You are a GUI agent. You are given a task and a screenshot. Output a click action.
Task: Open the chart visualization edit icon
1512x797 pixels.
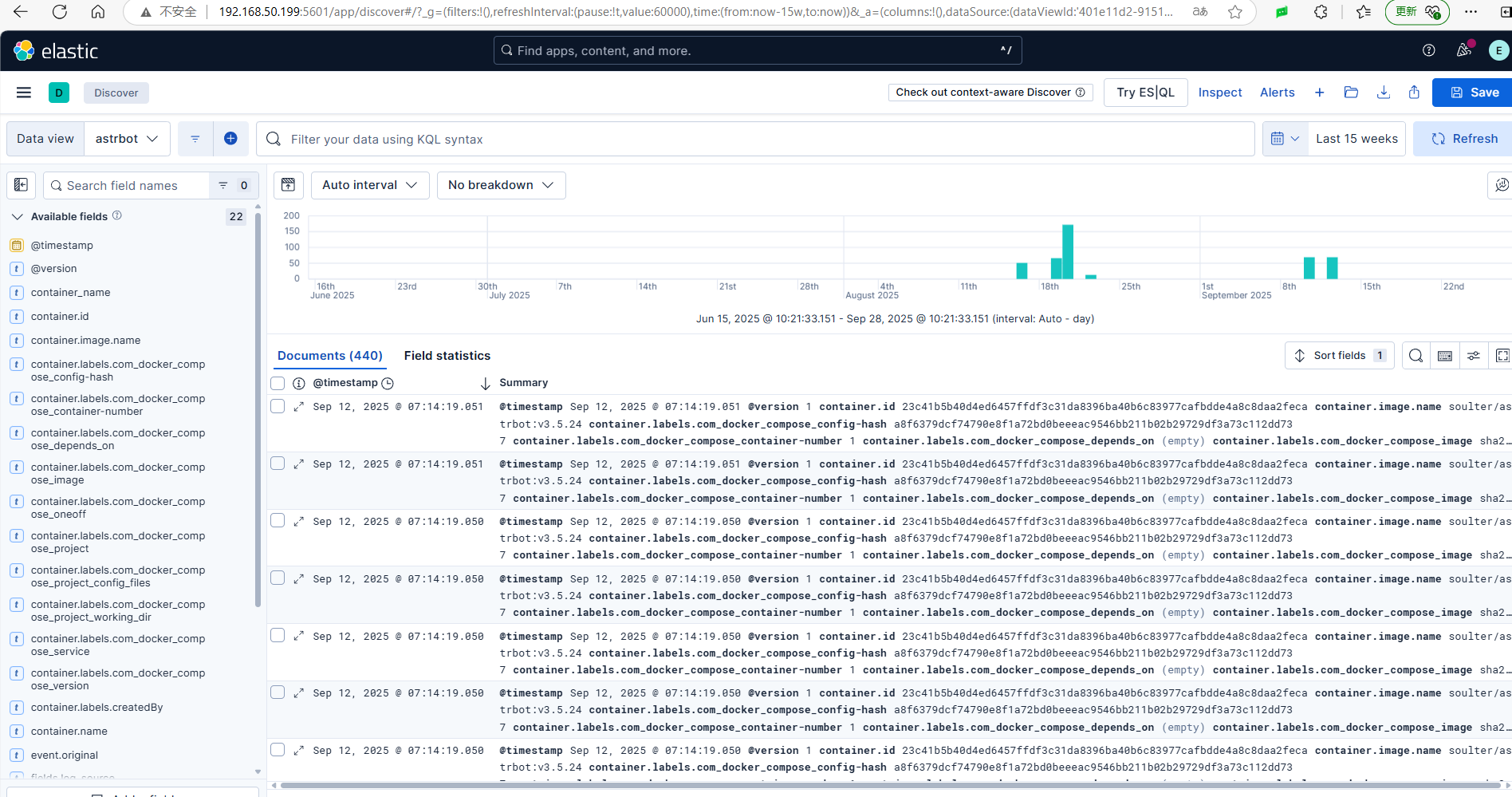coord(1500,185)
